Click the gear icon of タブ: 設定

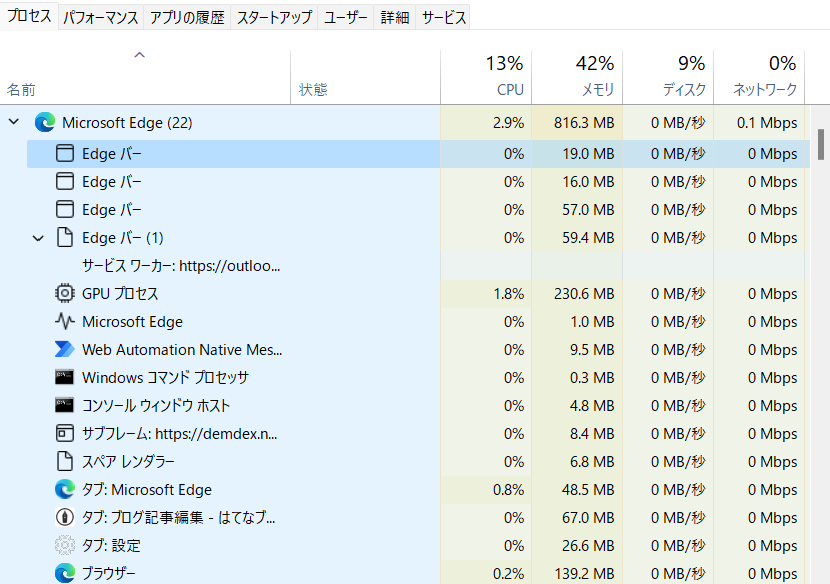tap(65, 545)
